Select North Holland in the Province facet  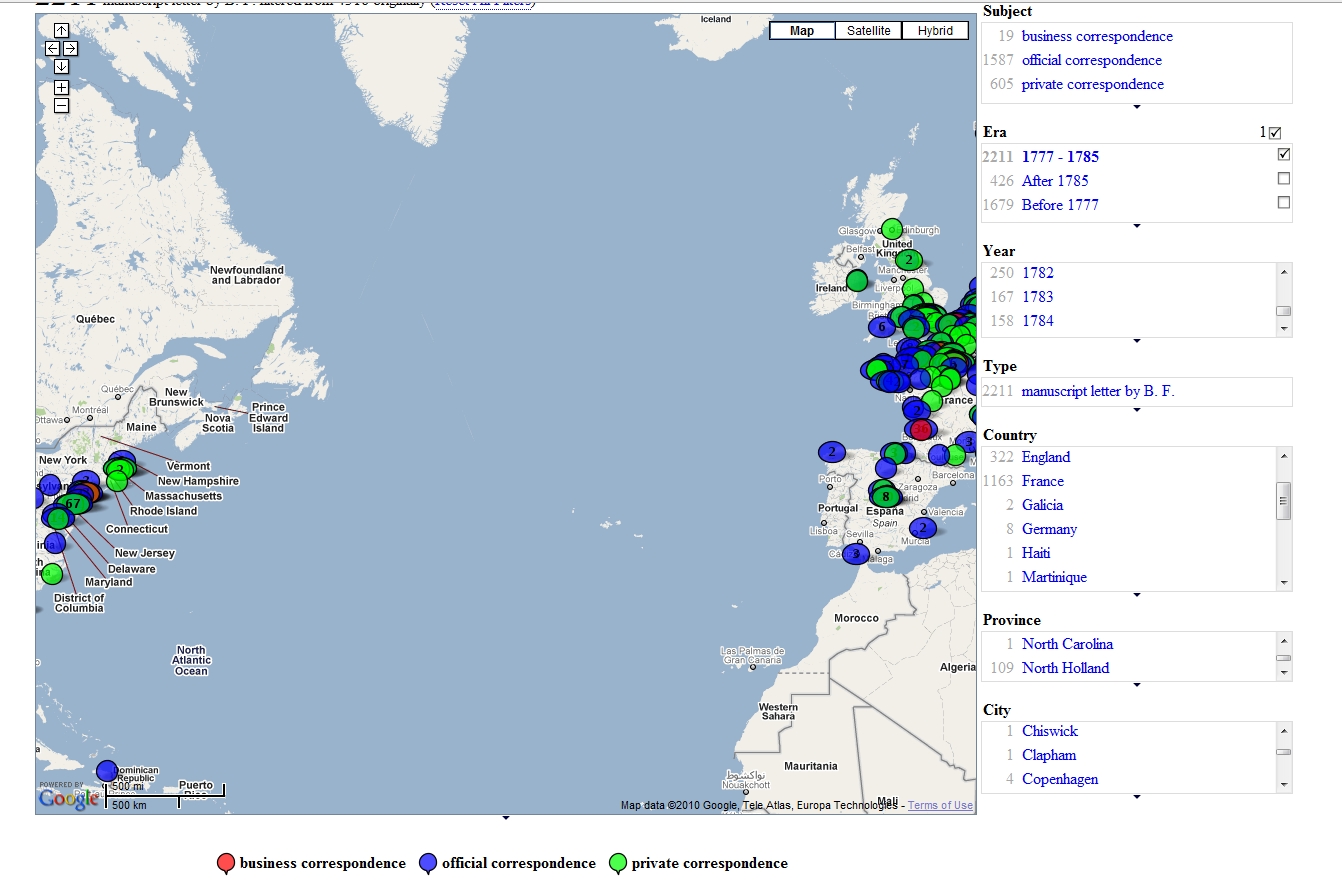tap(1066, 668)
